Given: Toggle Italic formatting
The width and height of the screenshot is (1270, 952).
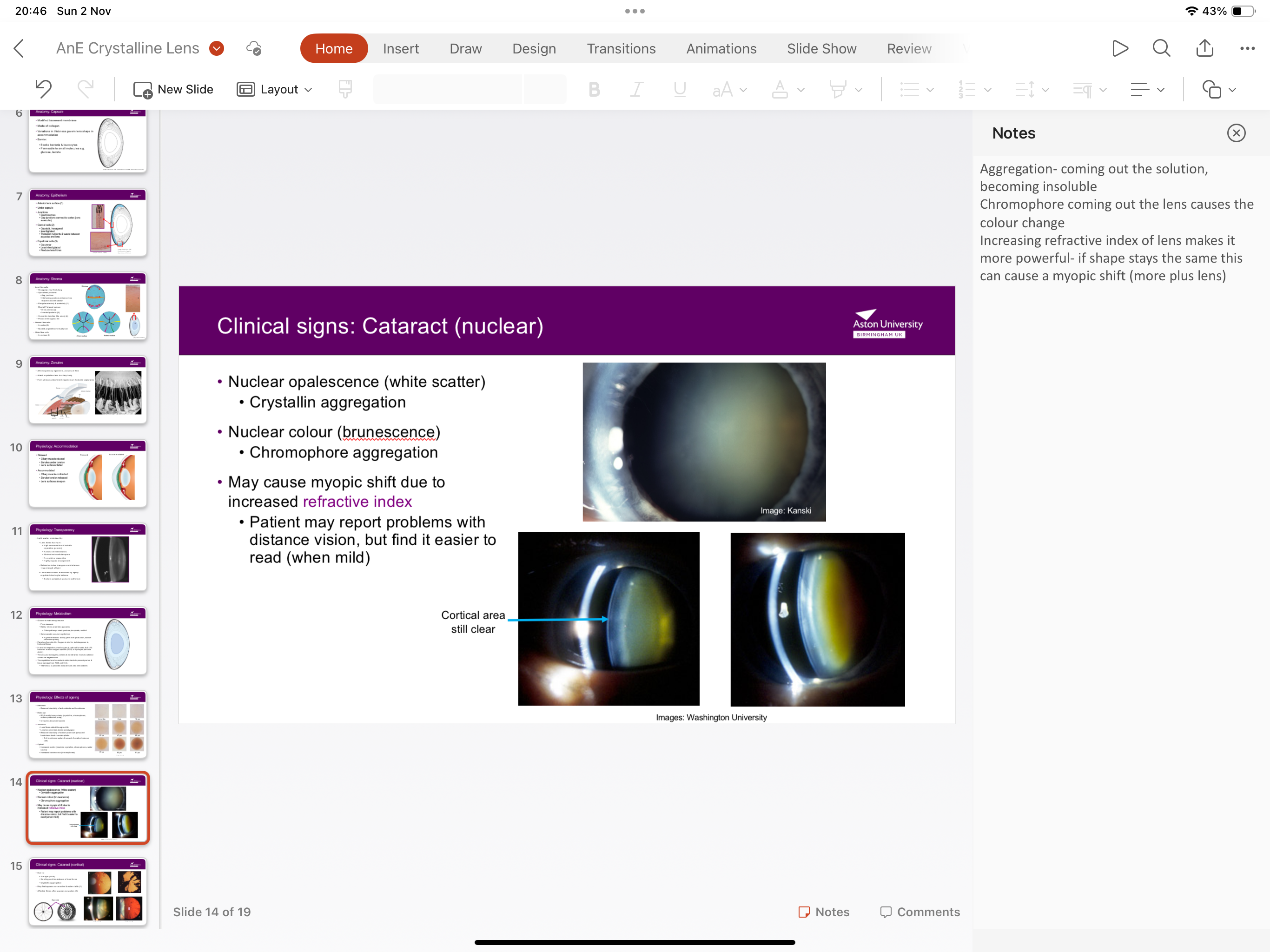Looking at the screenshot, I should point(636,89).
